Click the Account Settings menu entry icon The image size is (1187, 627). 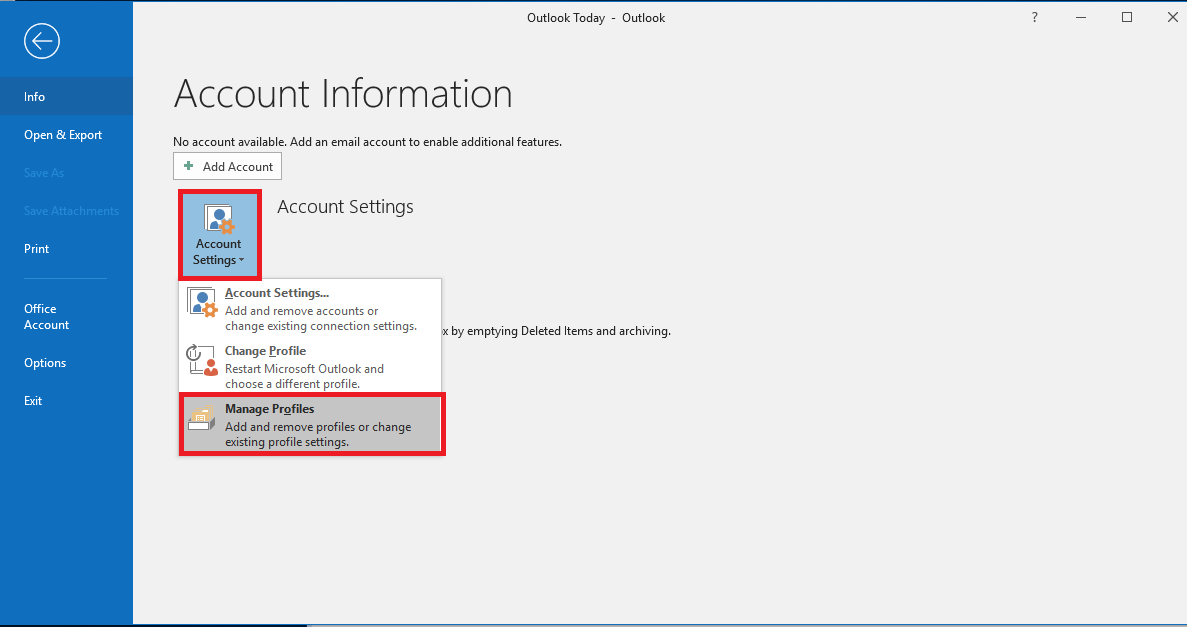(x=202, y=302)
